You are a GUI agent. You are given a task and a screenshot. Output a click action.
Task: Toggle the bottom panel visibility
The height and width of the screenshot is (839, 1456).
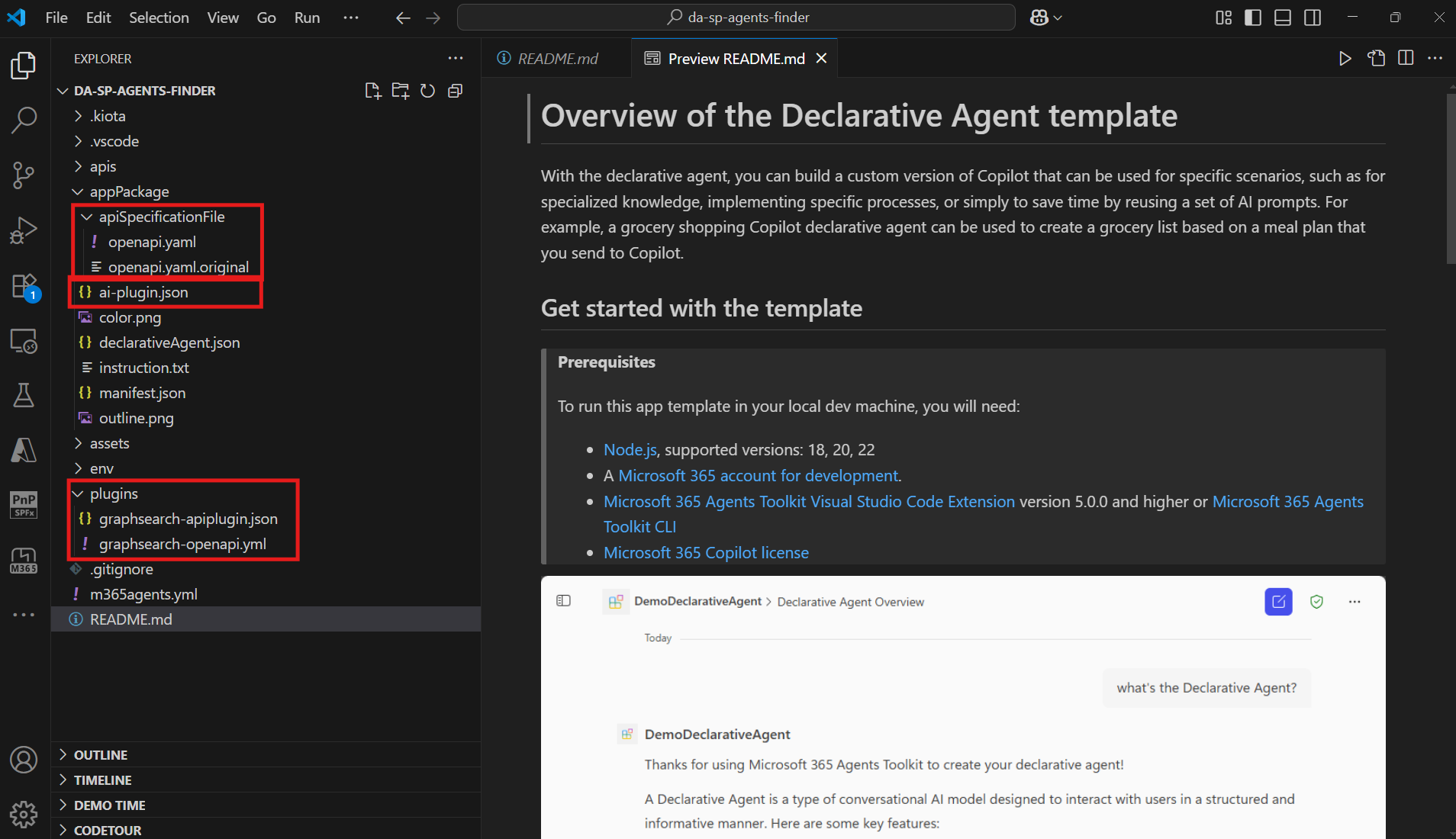[x=1283, y=18]
